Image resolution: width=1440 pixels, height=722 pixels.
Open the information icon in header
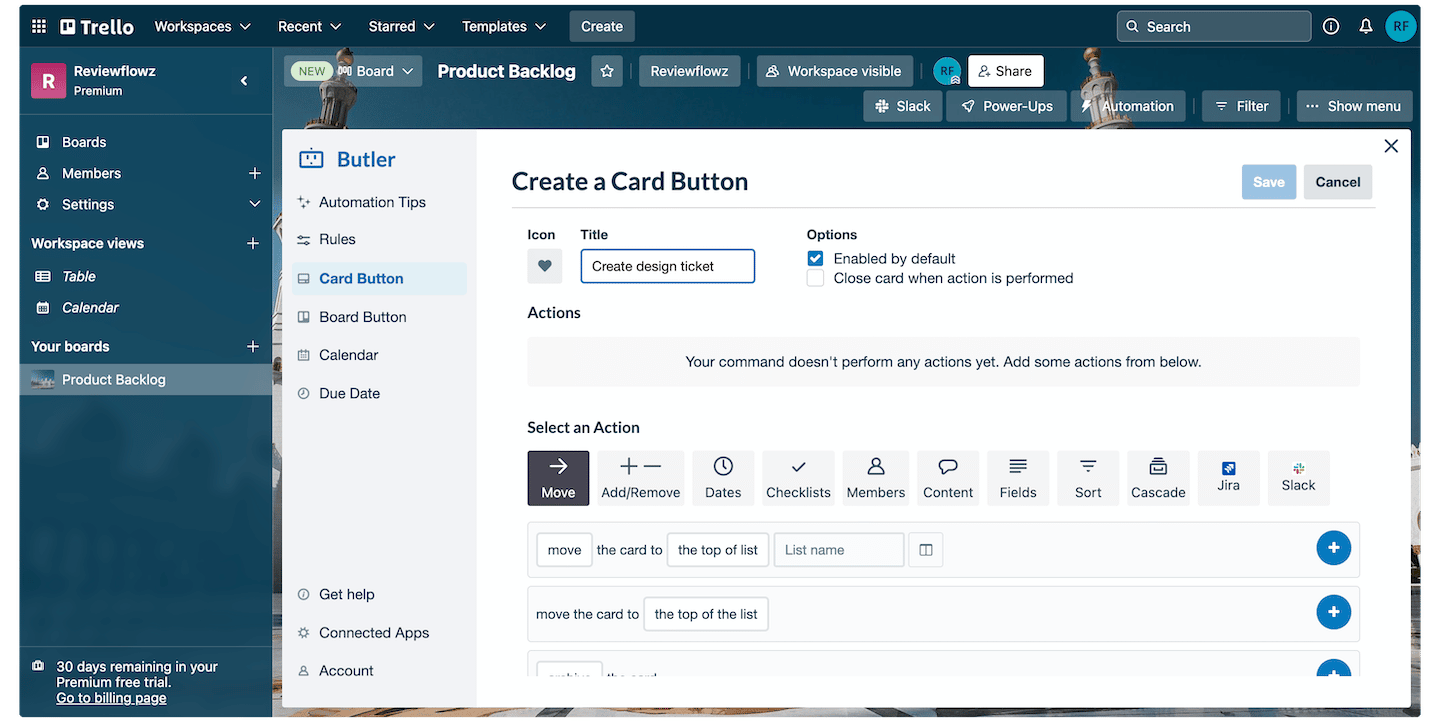(1331, 27)
